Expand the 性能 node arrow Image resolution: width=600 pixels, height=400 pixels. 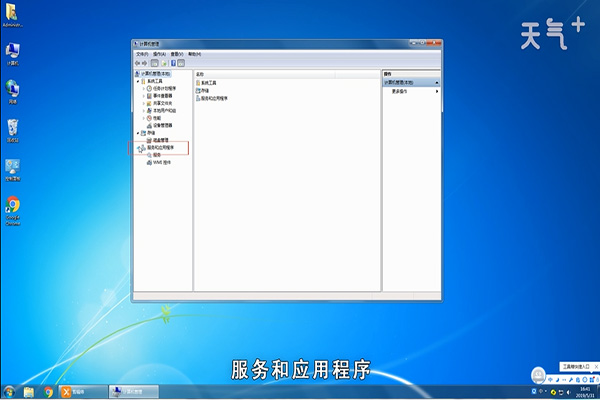pyautogui.click(x=144, y=118)
